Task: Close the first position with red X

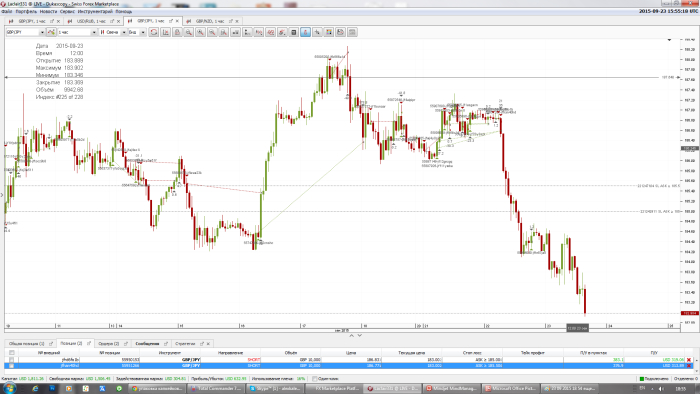Action: [x=689, y=360]
